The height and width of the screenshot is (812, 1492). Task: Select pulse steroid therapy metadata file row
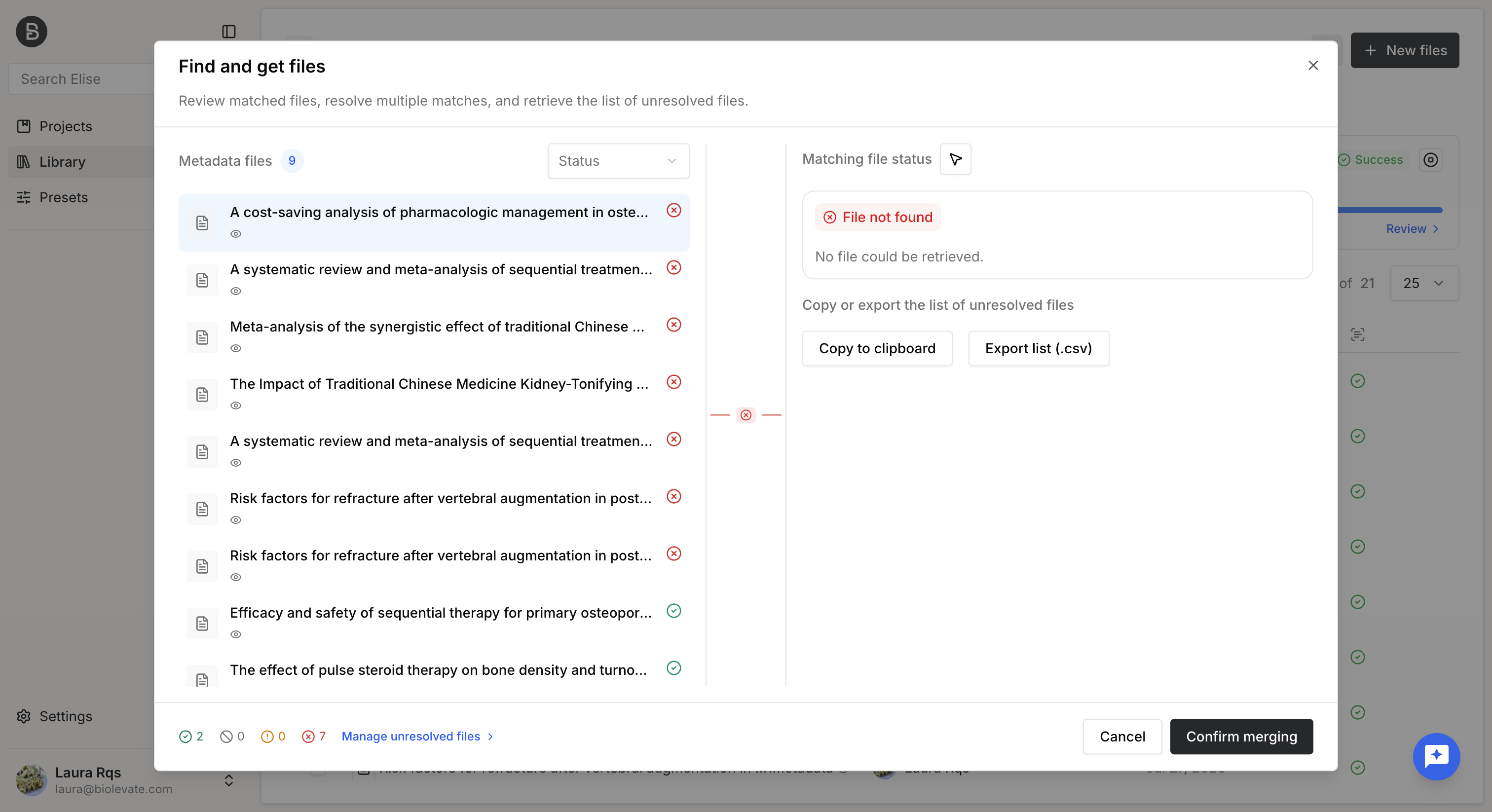click(434, 670)
